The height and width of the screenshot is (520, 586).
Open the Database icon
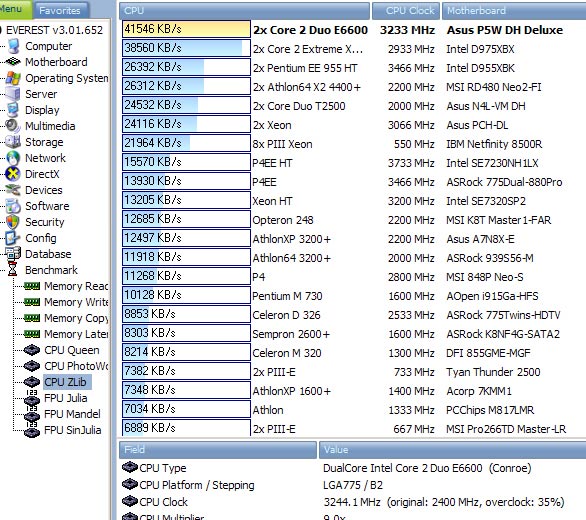coord(13,254)
